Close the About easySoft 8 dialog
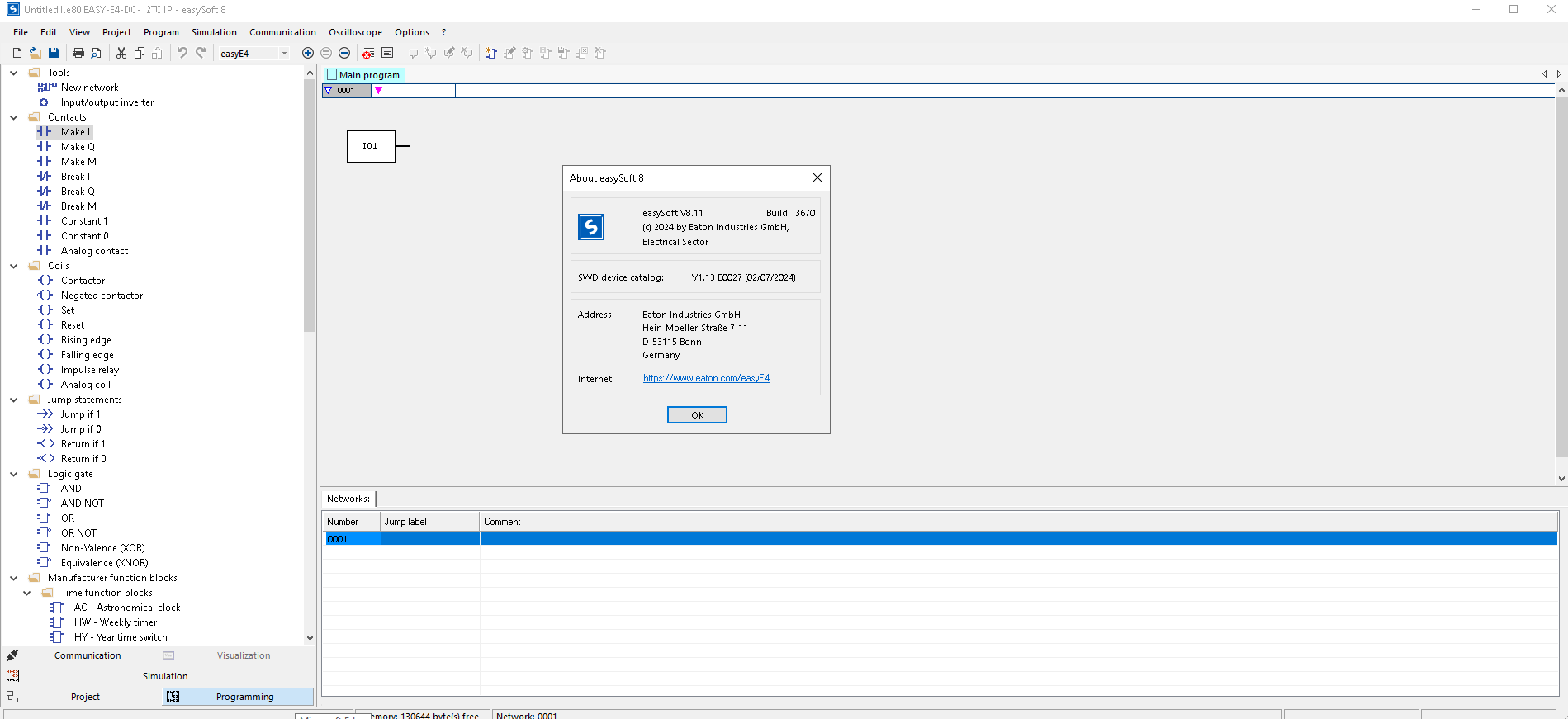The height and width of the screenshot is (719, 1568). [817, 177]
